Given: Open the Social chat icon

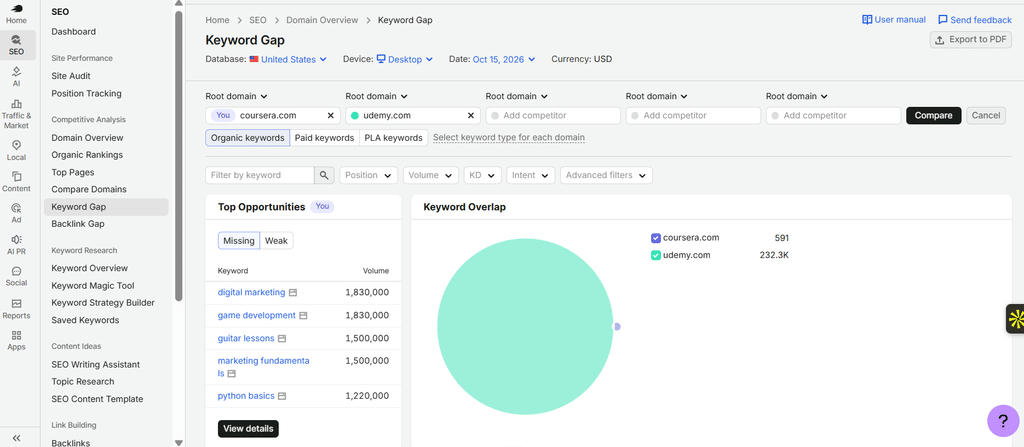Looking at the screenshot, I should (x=16, y=276).
